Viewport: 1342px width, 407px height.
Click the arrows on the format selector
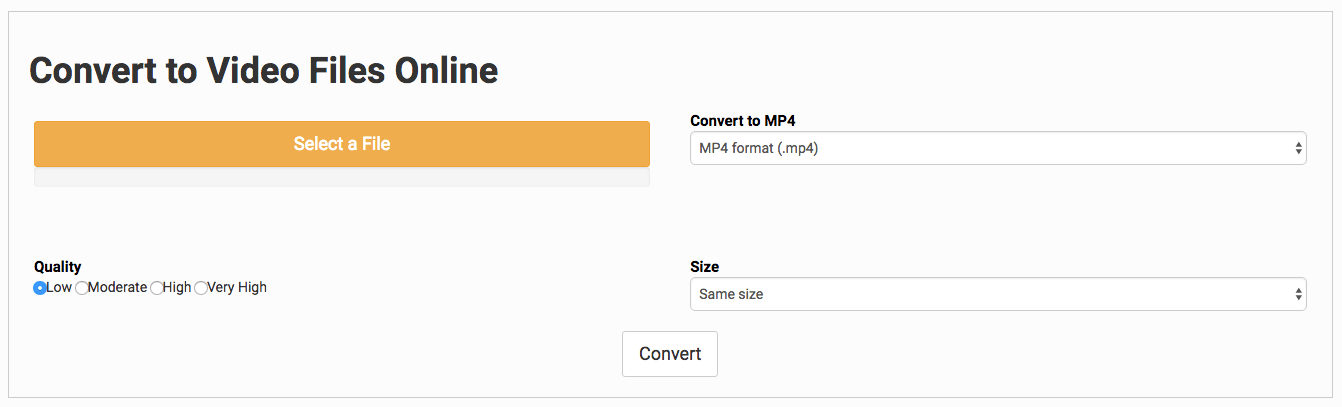click(x=1298, y=149)
